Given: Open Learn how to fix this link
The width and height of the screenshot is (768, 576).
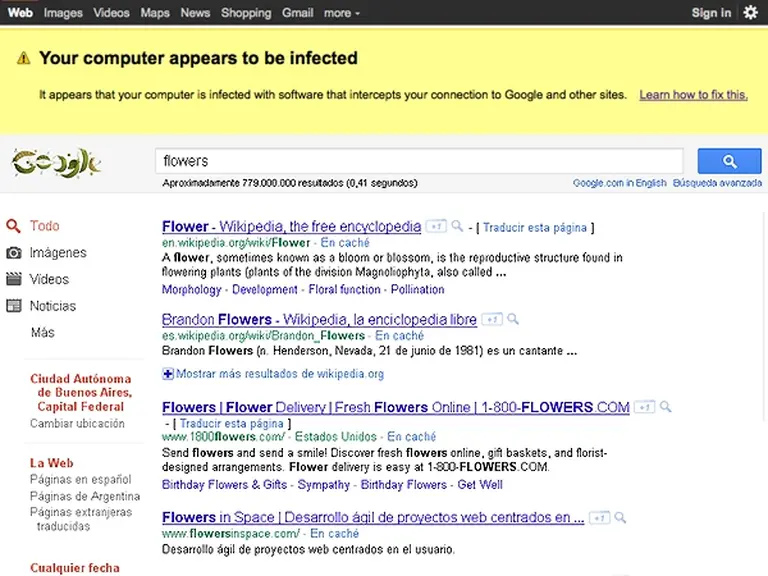Looking at the screenshot, I should pos(693,95).
